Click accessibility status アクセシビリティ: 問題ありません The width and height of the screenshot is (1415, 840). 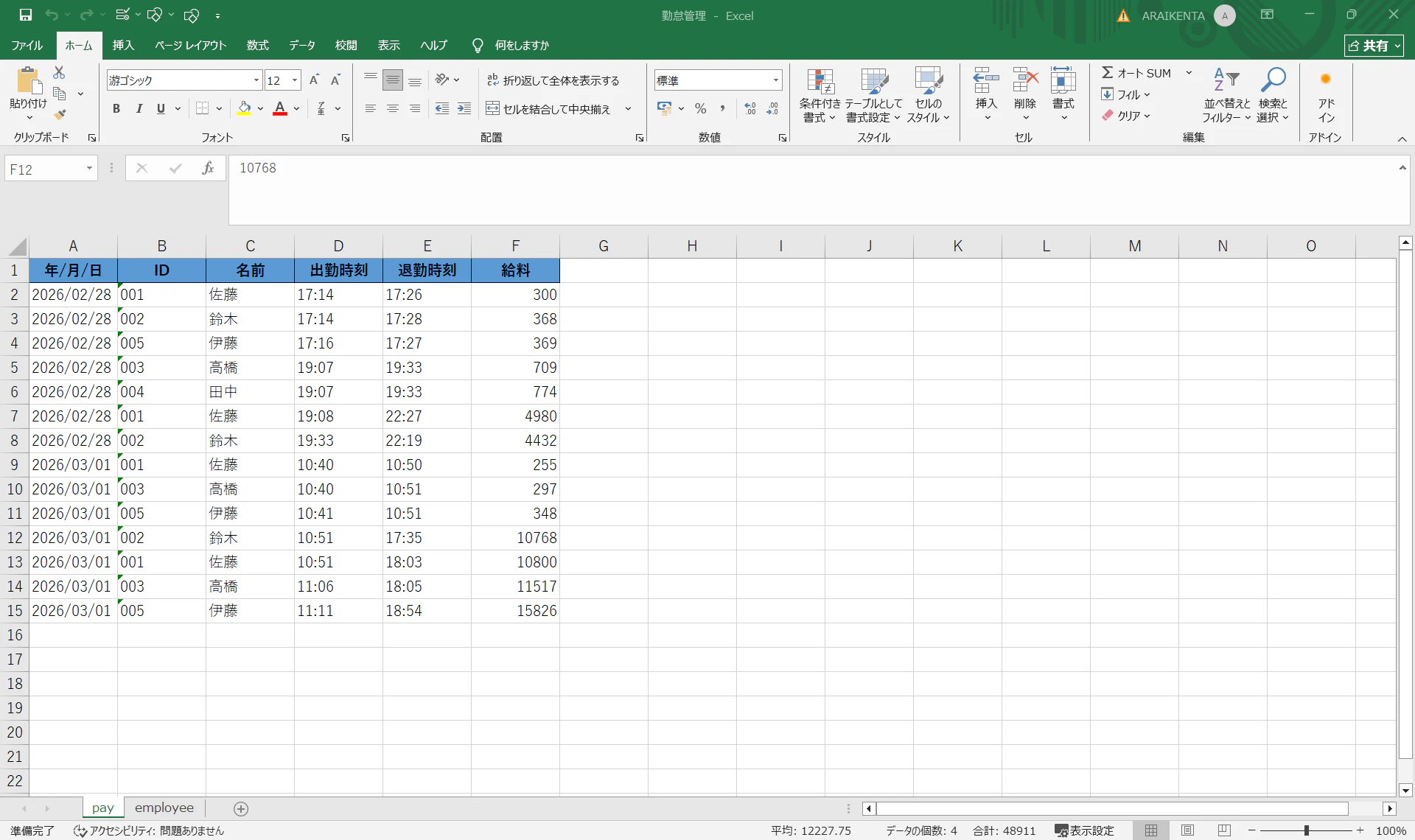(x=148, y=830)
